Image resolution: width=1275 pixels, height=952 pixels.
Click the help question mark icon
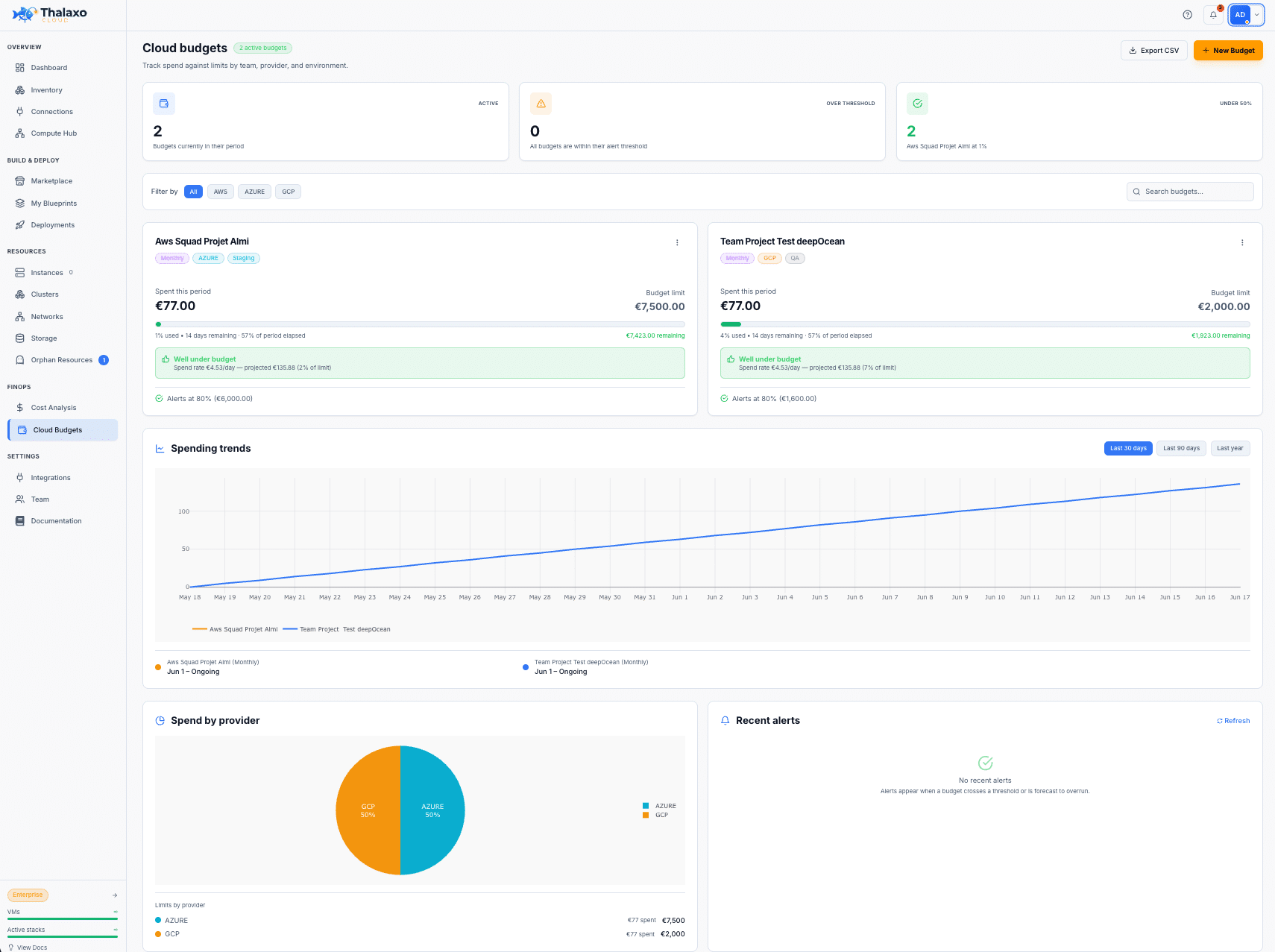[x=1188, y=15]
